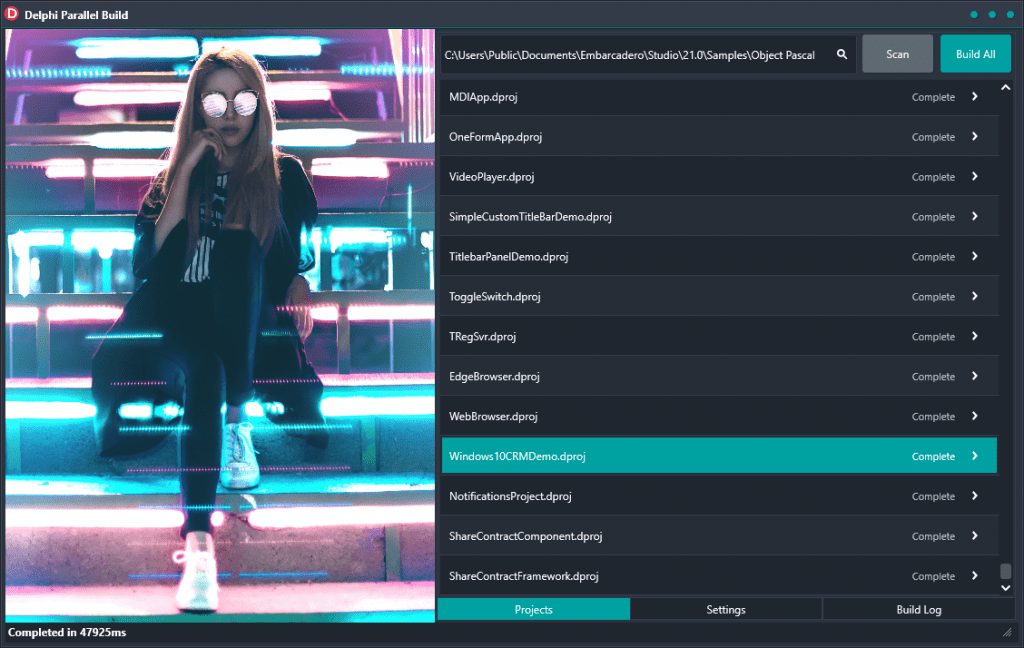
Task: Select the WebBrowser.dproj project name
Action: click(493, 416)
